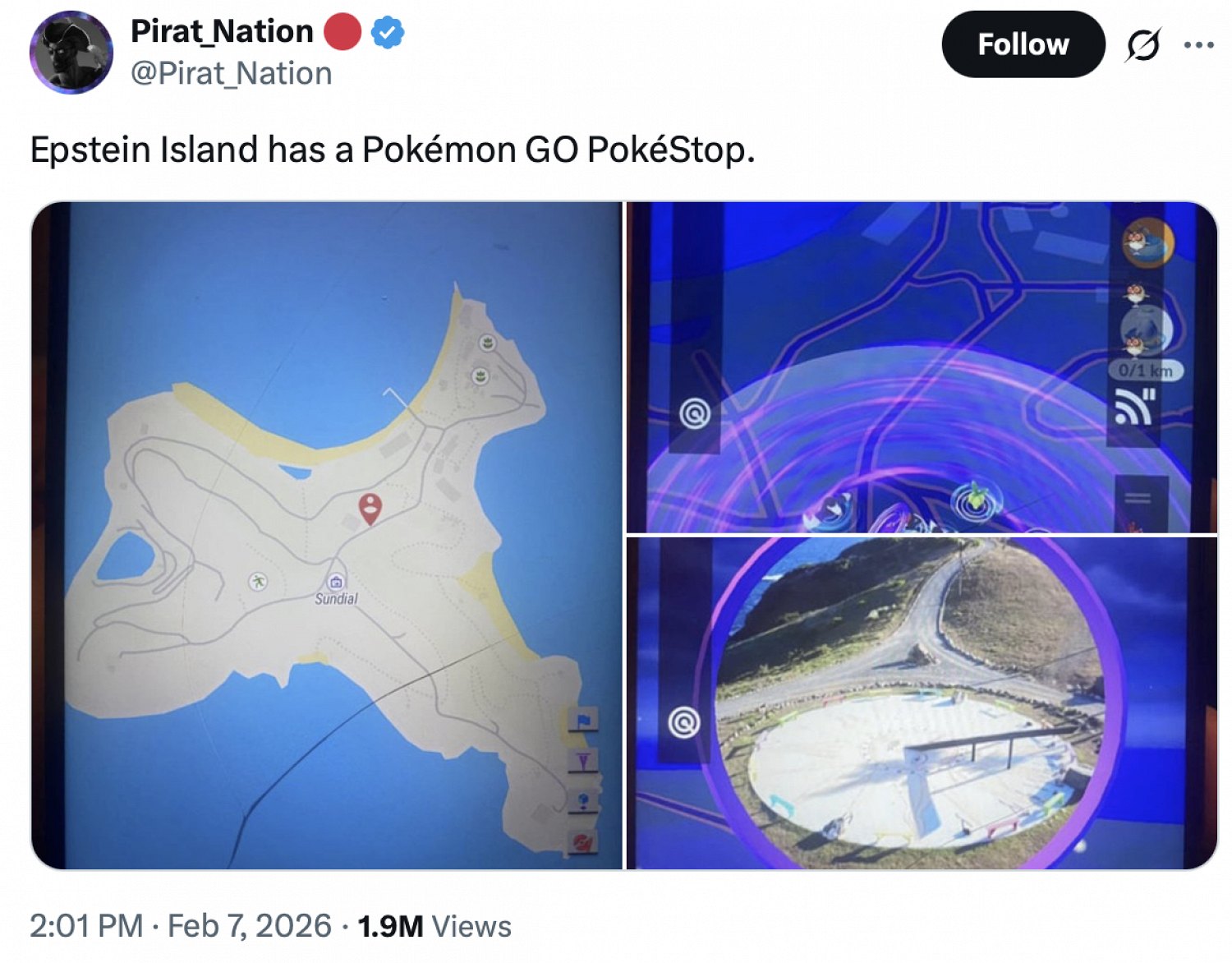Tap the nearby radar signal icon
This screenshot has width=1232, height=963.
tap(1135, 406)
